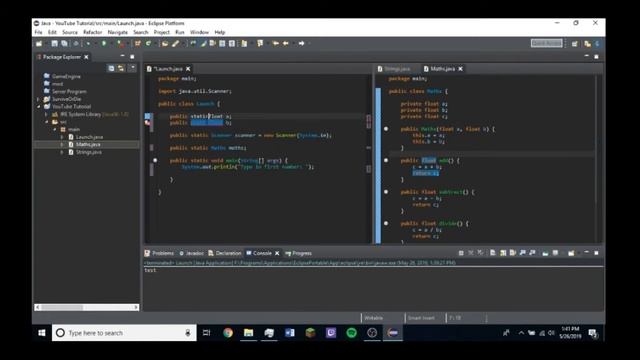Switch to the Problems tab
The width and height of the screenshot is (640, 360).
pos(159,253)
